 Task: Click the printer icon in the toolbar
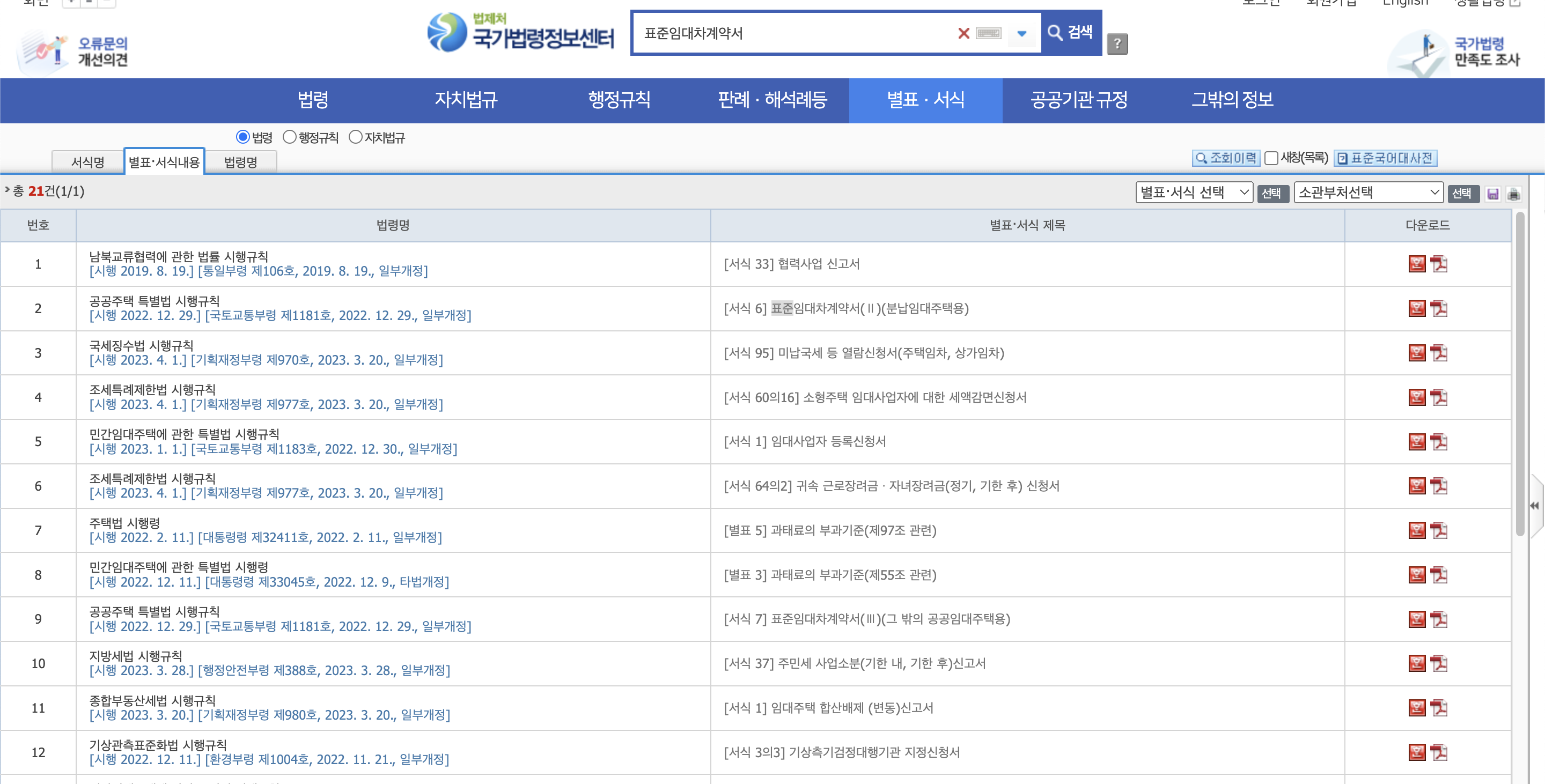point(1513,194)
